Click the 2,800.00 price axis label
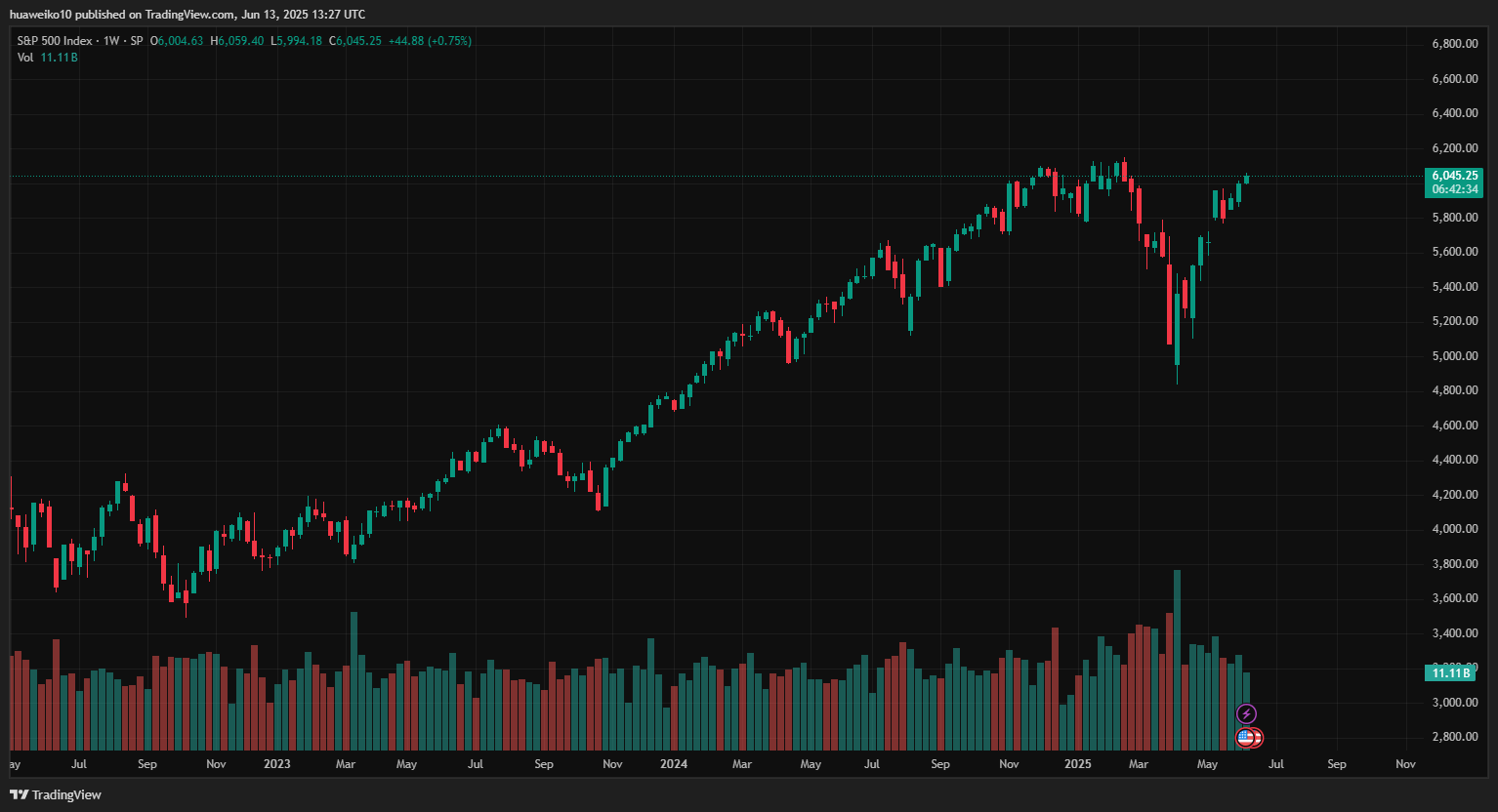This screenshot has height=812, width=1498. 1454,737
